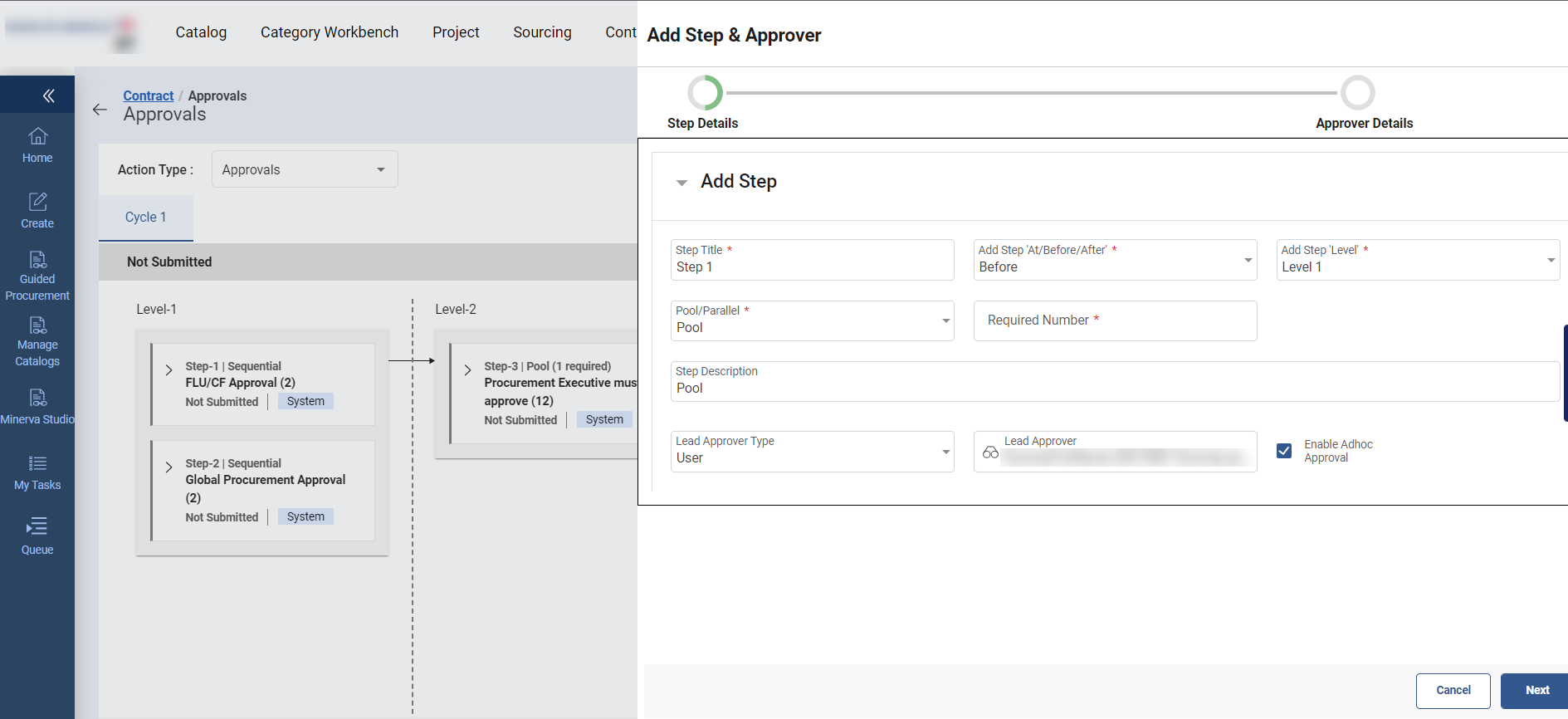The image size is (1568, 719).
Task: Open the Pool/Parallel dropdown
Action: 812,321
